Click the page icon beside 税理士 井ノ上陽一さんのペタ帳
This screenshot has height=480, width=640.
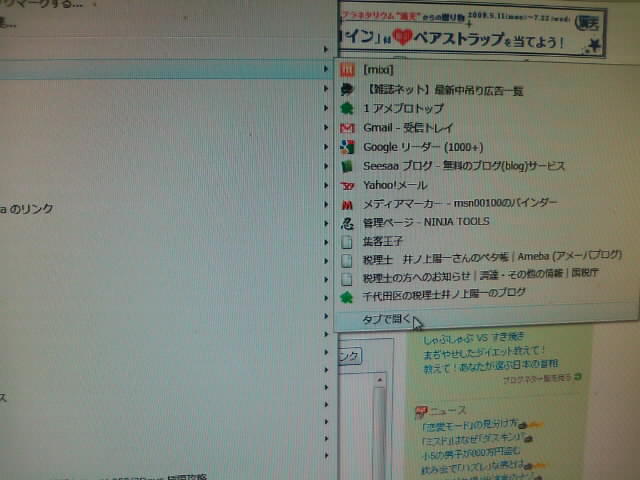[347, 260]
